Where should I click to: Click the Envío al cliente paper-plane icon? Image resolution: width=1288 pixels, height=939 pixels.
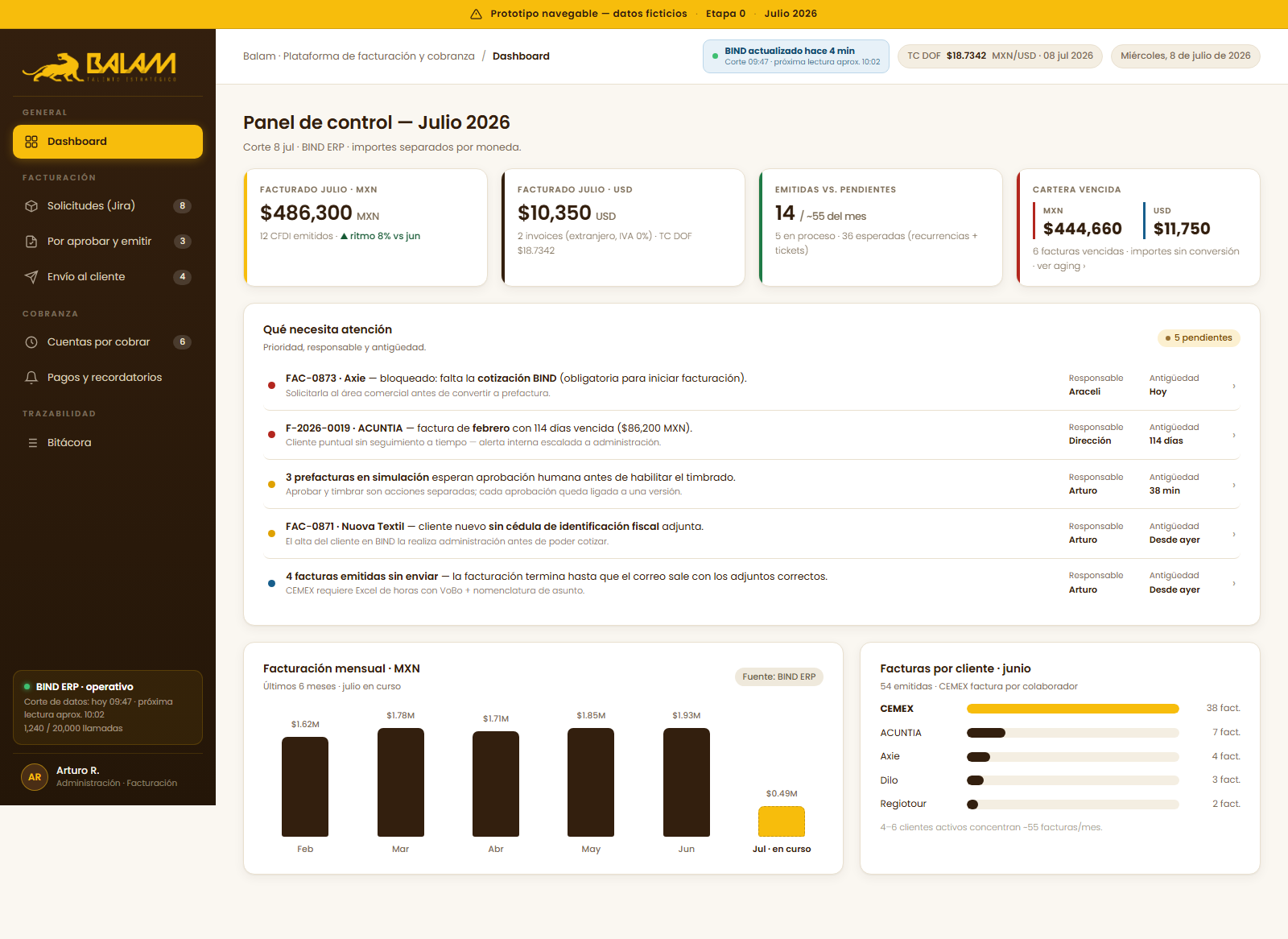click(x=31, y=277)
